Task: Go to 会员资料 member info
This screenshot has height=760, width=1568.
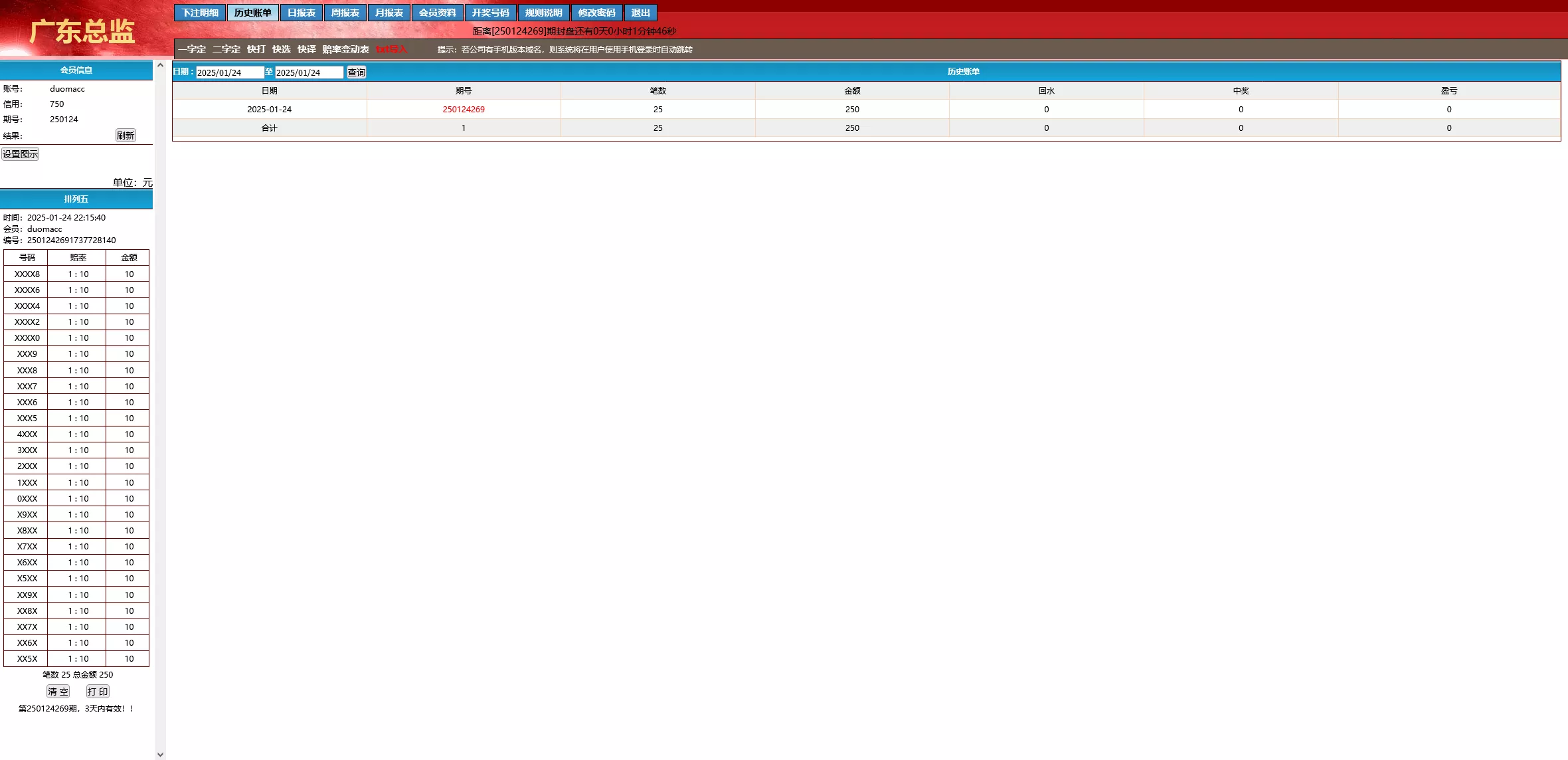Action: pyautogui.click(x=437, y=13)
